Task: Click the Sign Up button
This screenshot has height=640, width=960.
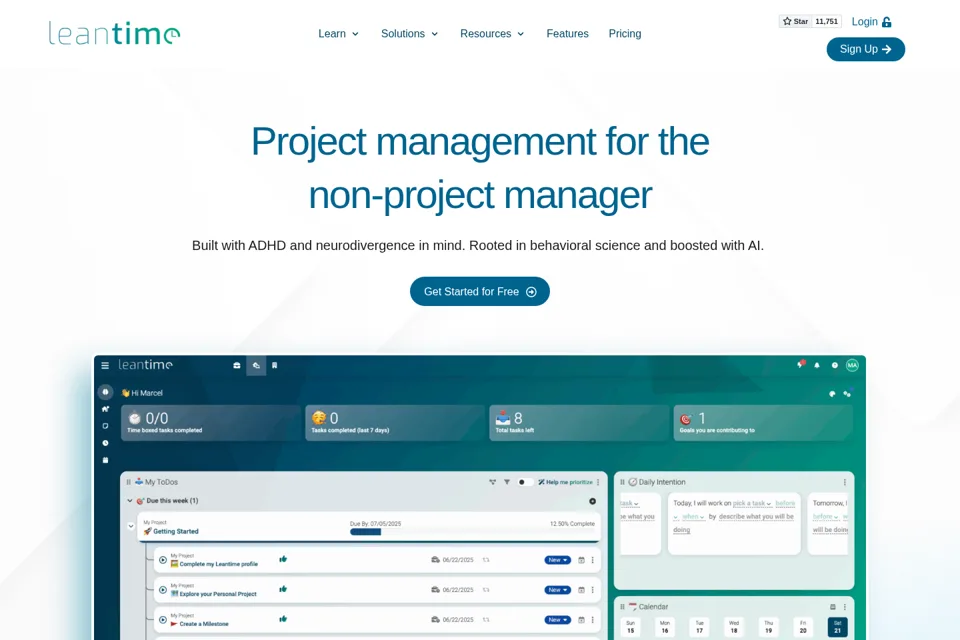Action: [866, 49]
